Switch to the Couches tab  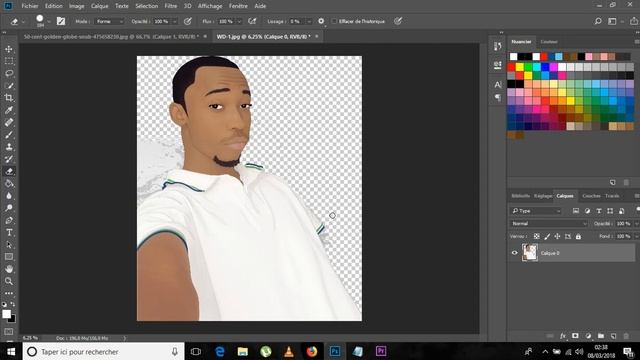pos(591,196)
